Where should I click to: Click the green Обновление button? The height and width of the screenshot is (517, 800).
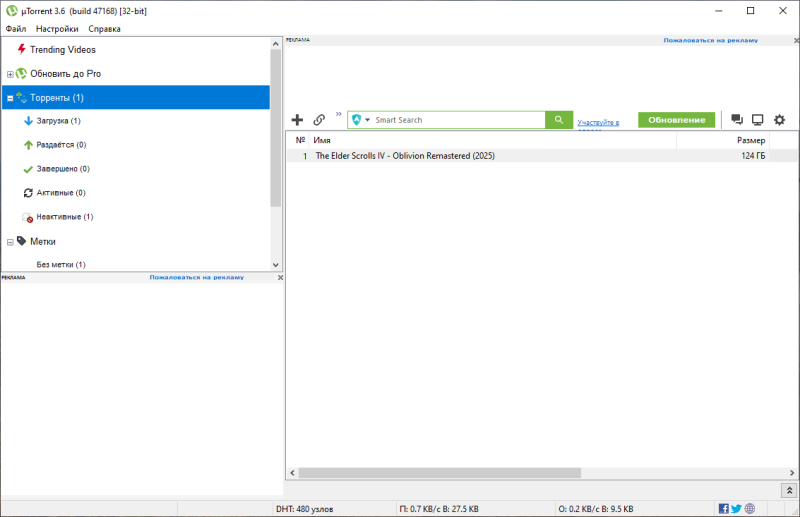click(x=677, y=120)
